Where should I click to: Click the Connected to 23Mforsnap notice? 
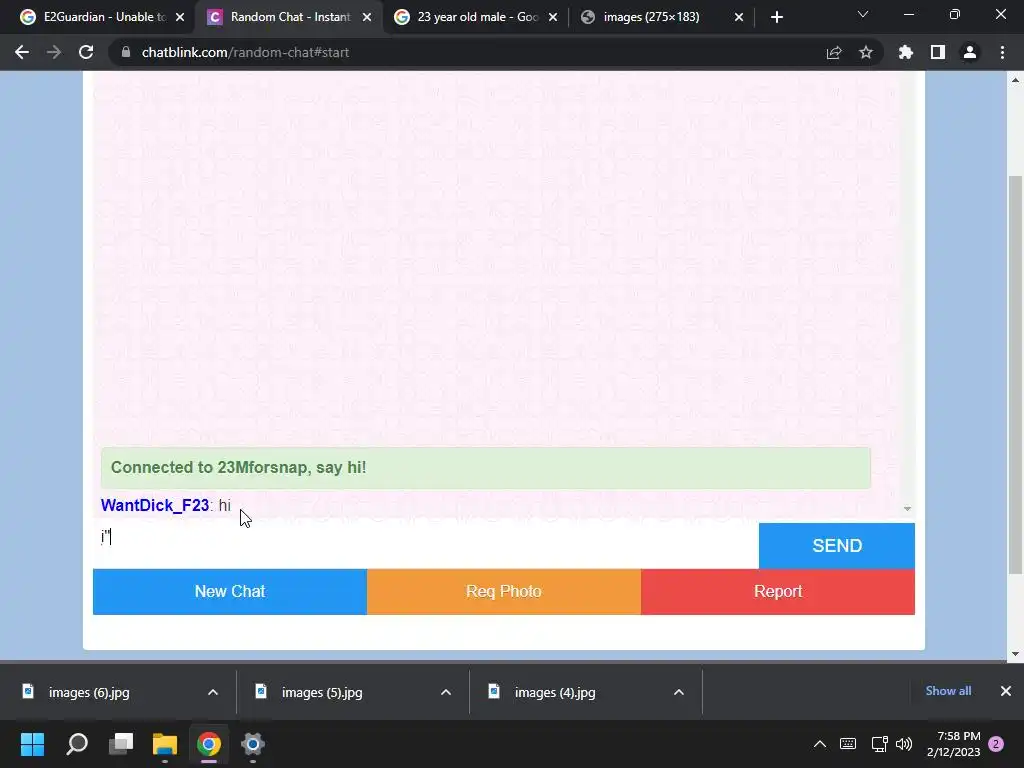pyautogui.click(x=485, y=468)
